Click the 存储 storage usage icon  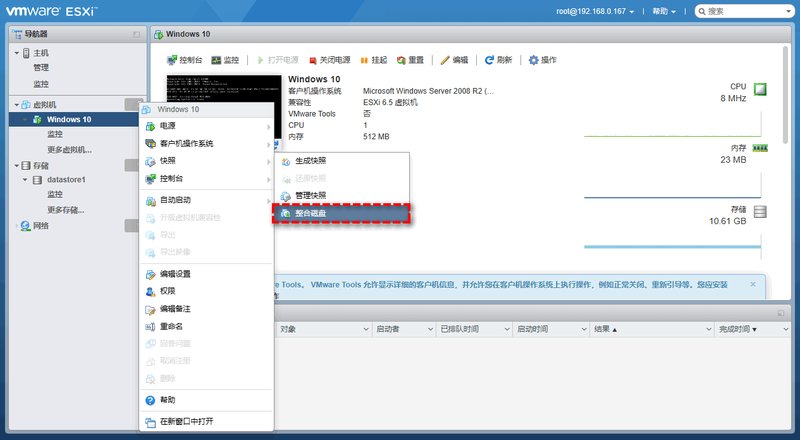tap(760, 211)
